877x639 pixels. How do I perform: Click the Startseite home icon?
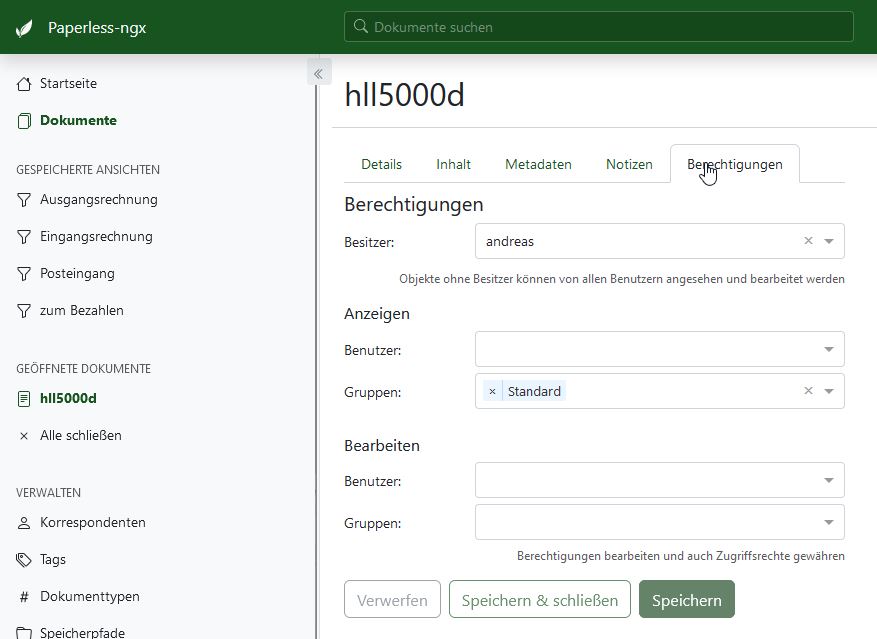pyautogui.click(x=24, y=84)
